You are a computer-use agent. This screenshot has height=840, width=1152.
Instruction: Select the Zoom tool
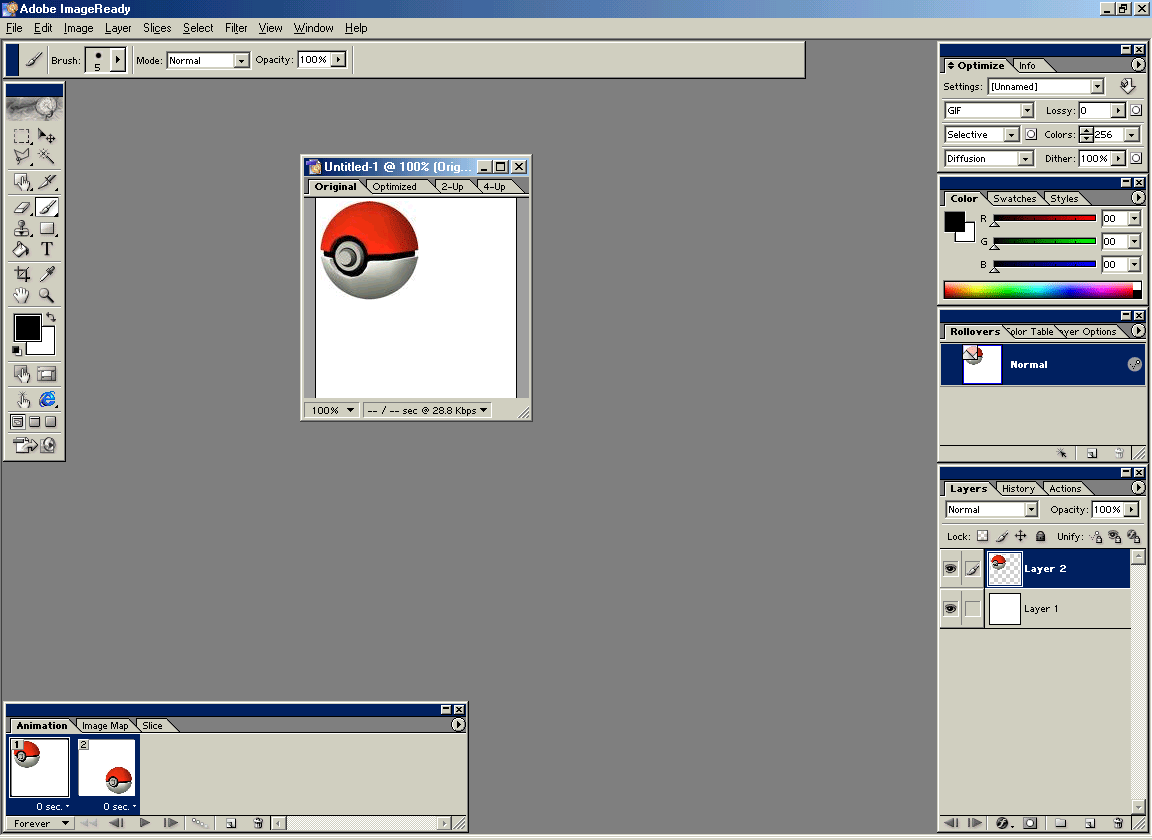coord(46,295)
